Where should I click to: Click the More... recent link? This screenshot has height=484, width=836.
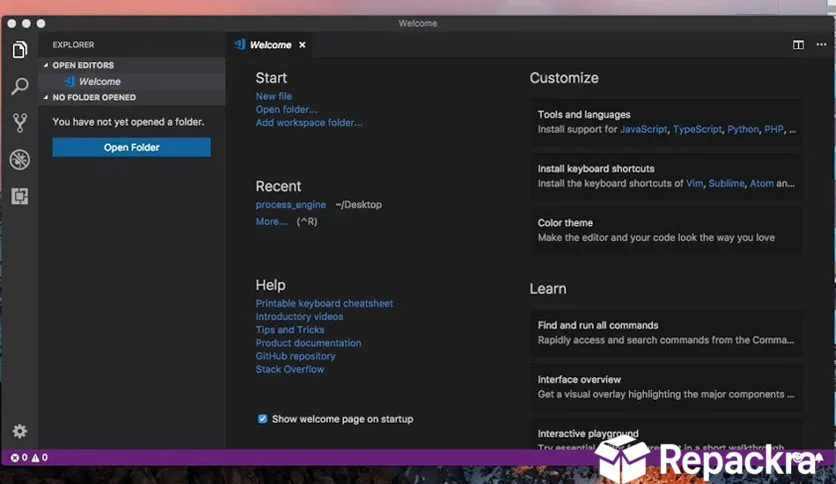pos(271,221)
